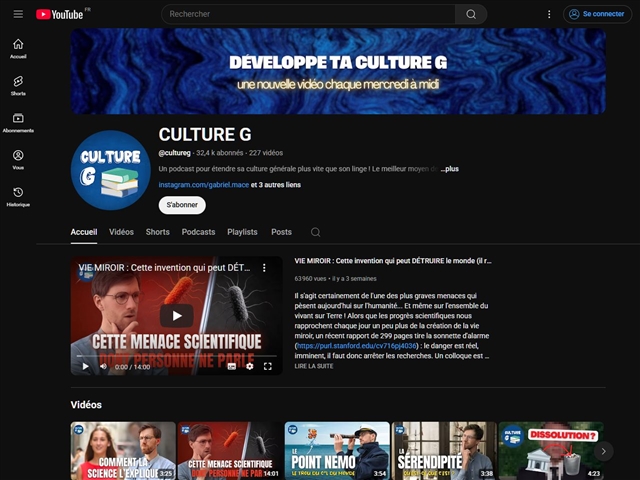Click the channel banner image

pyautogui.click(x=338, y=71)
